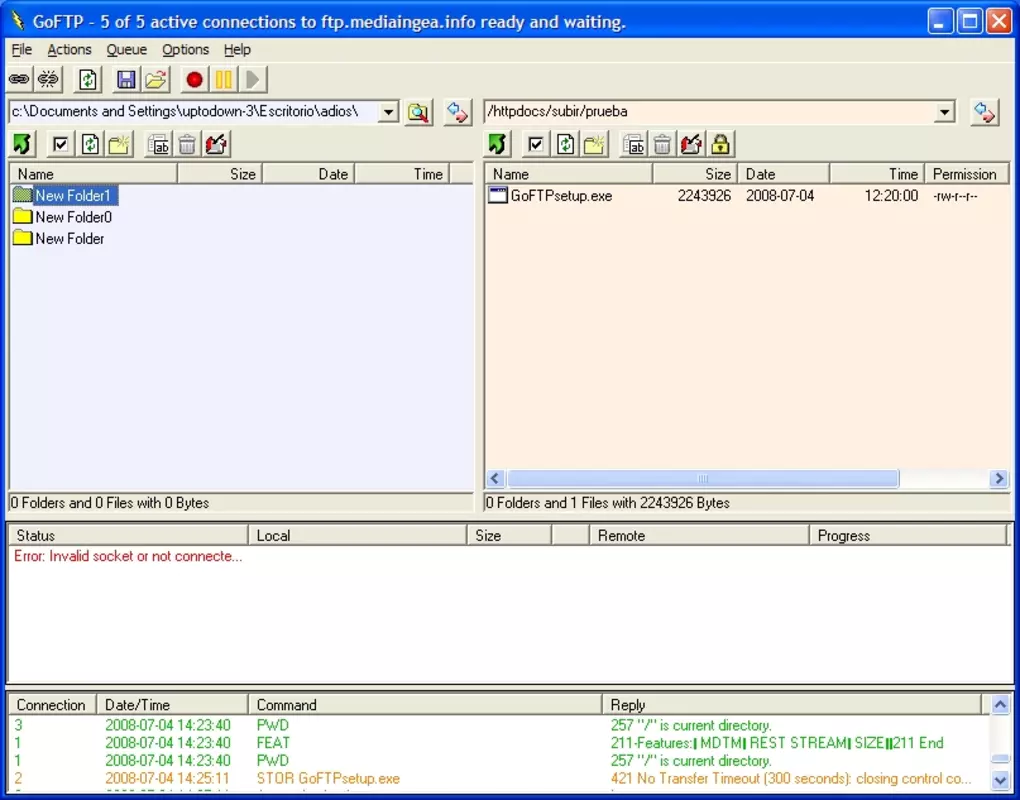Click the rename icon in the remote pane
This screenshot has height=800, width=1020.
pos(634,144)
